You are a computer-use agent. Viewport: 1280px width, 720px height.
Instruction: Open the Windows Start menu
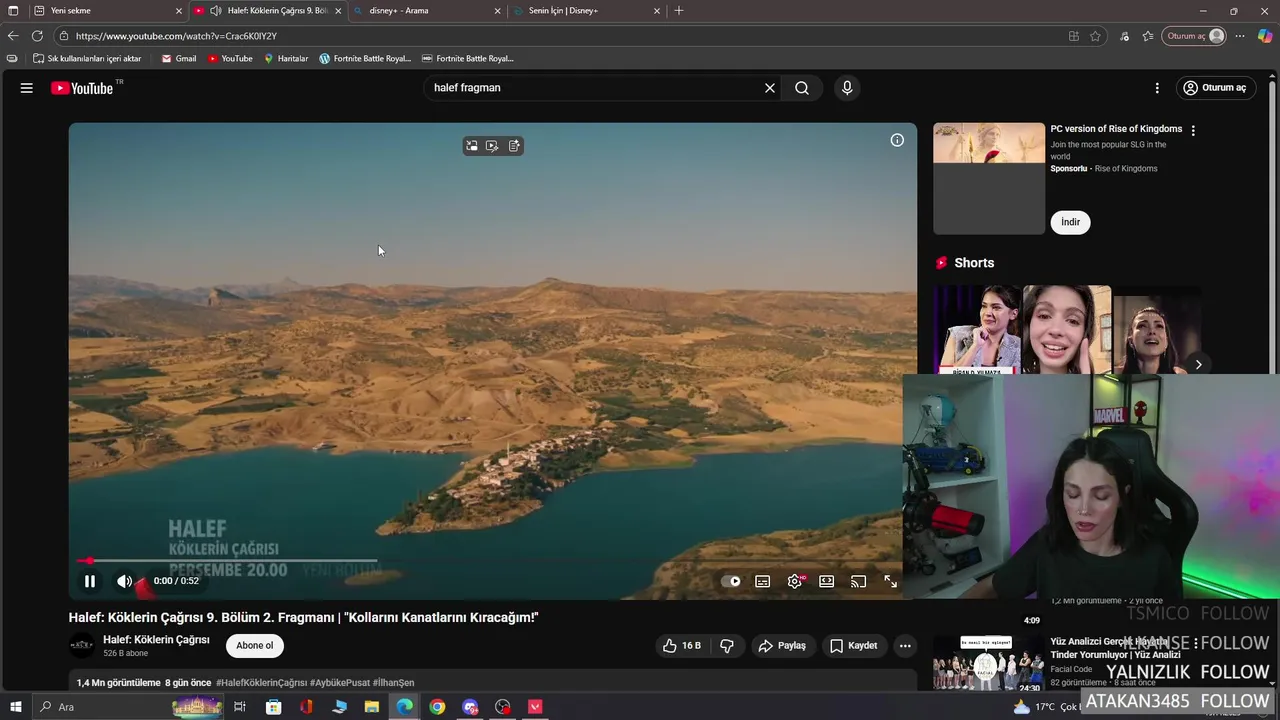(15, 707)
